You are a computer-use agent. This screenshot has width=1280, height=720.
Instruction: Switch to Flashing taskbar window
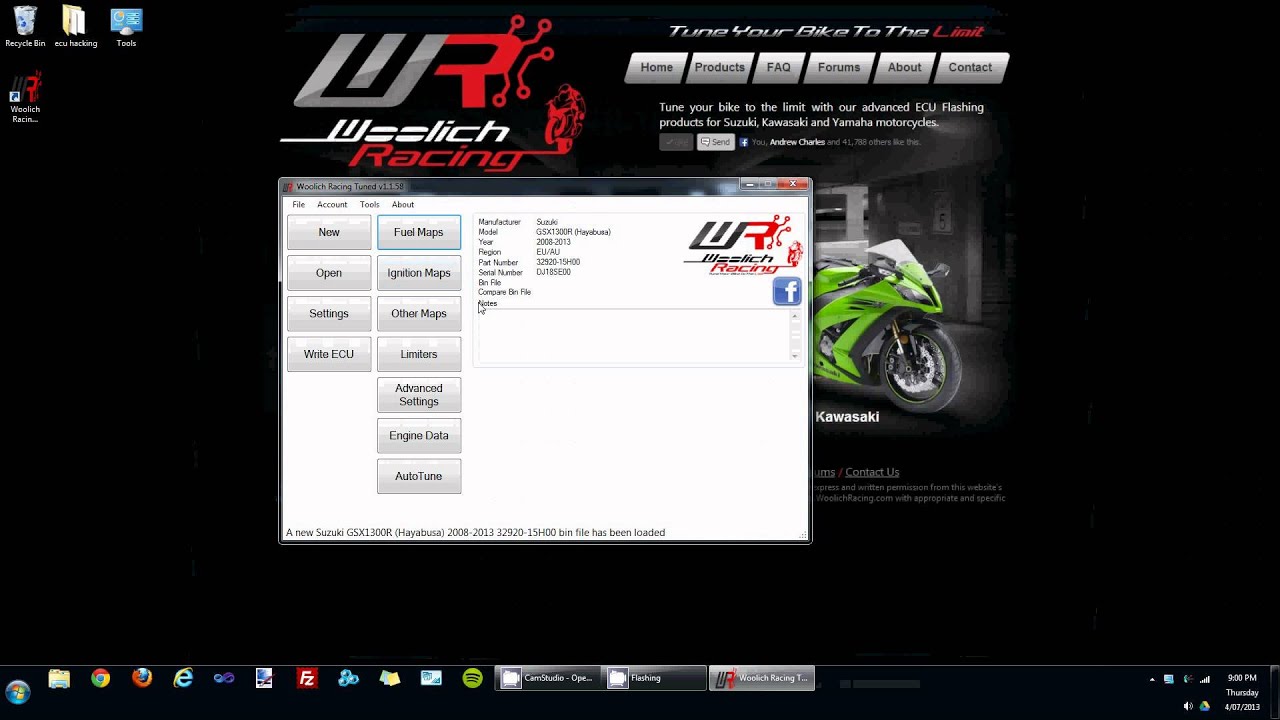point(655,678)
